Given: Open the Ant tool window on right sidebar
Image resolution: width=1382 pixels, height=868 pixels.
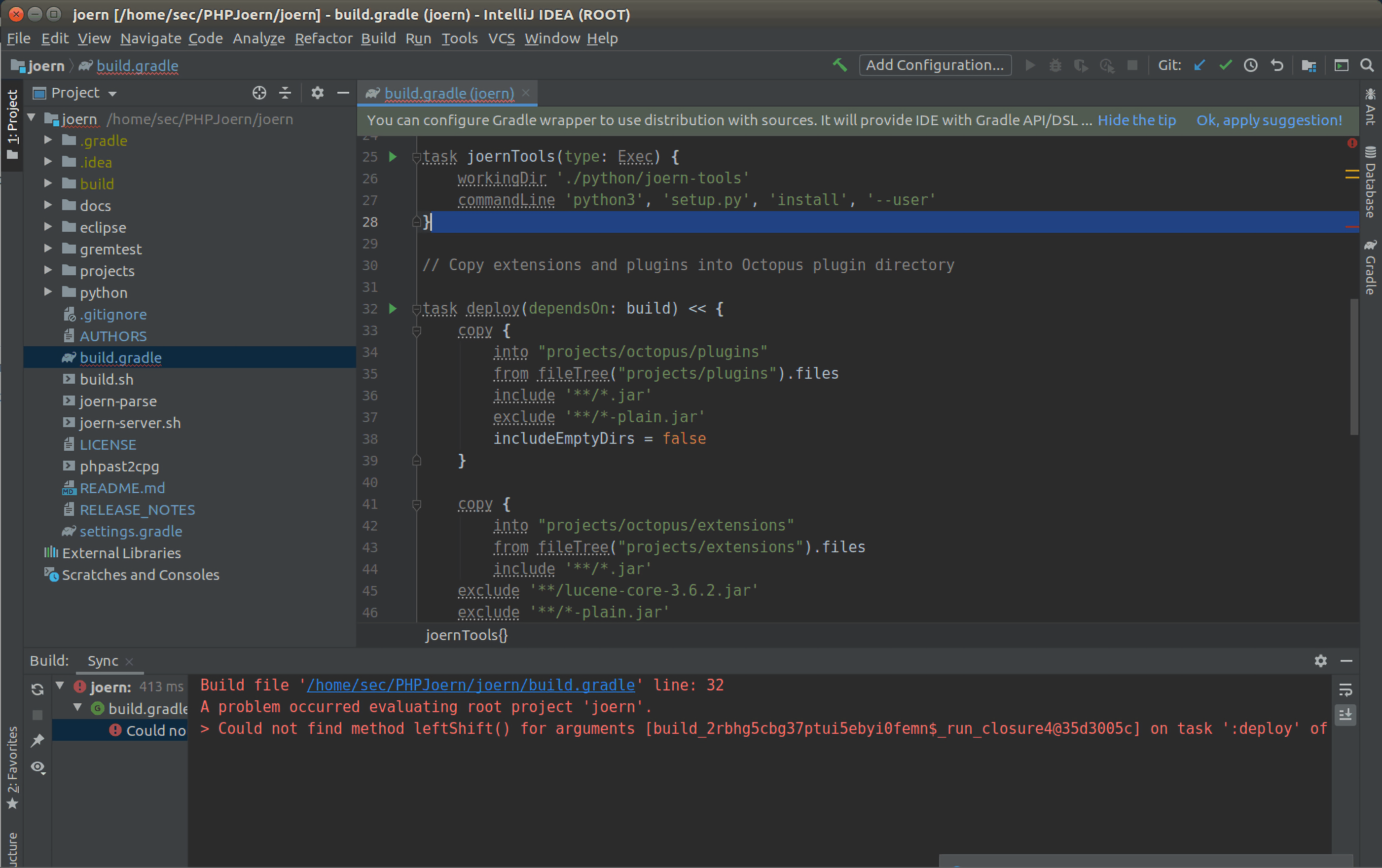Looking at the screenshot, I should (x=1371, y=108).
